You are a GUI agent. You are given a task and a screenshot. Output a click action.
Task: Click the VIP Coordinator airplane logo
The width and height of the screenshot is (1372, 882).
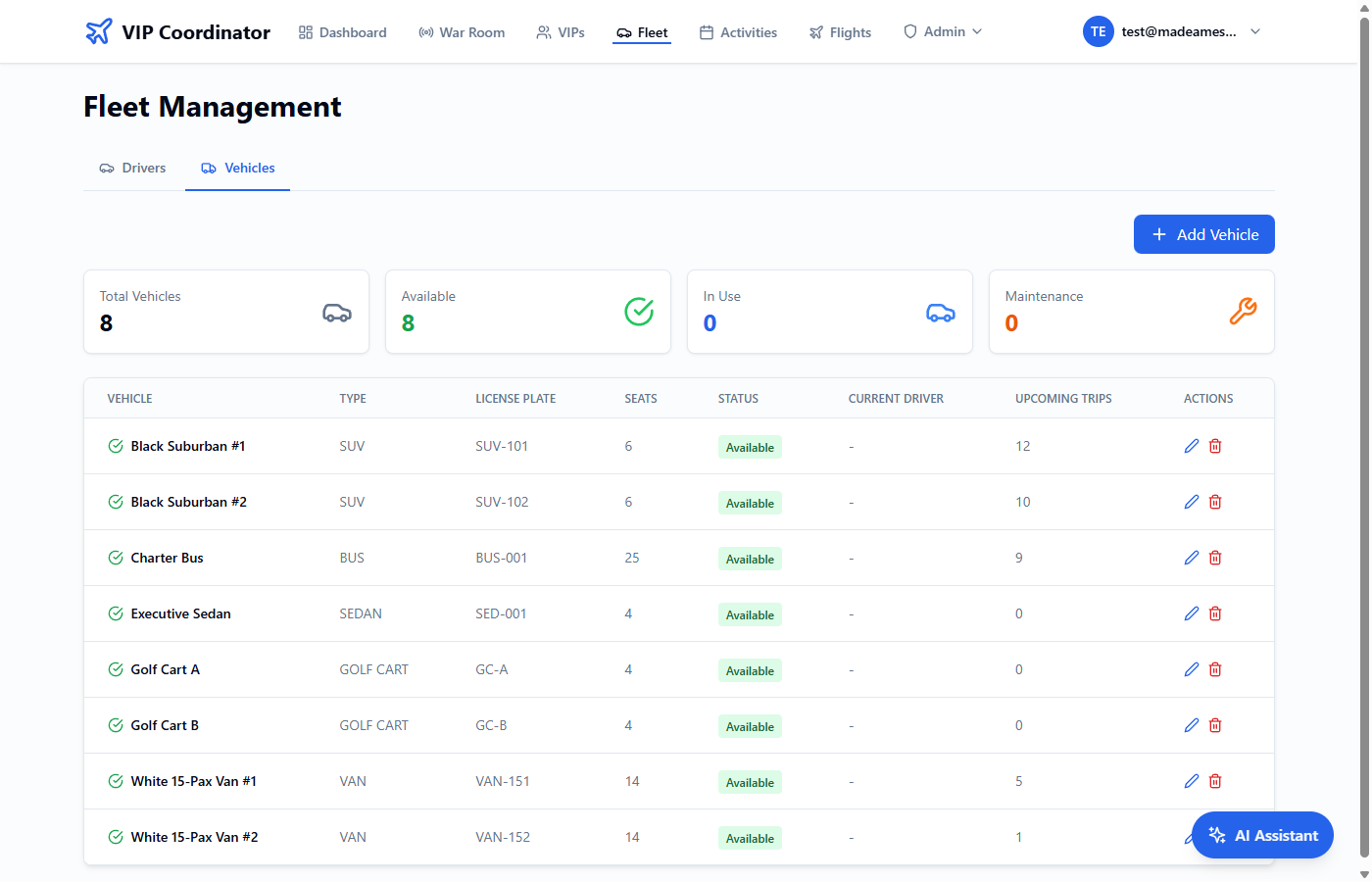pos(99,32)
